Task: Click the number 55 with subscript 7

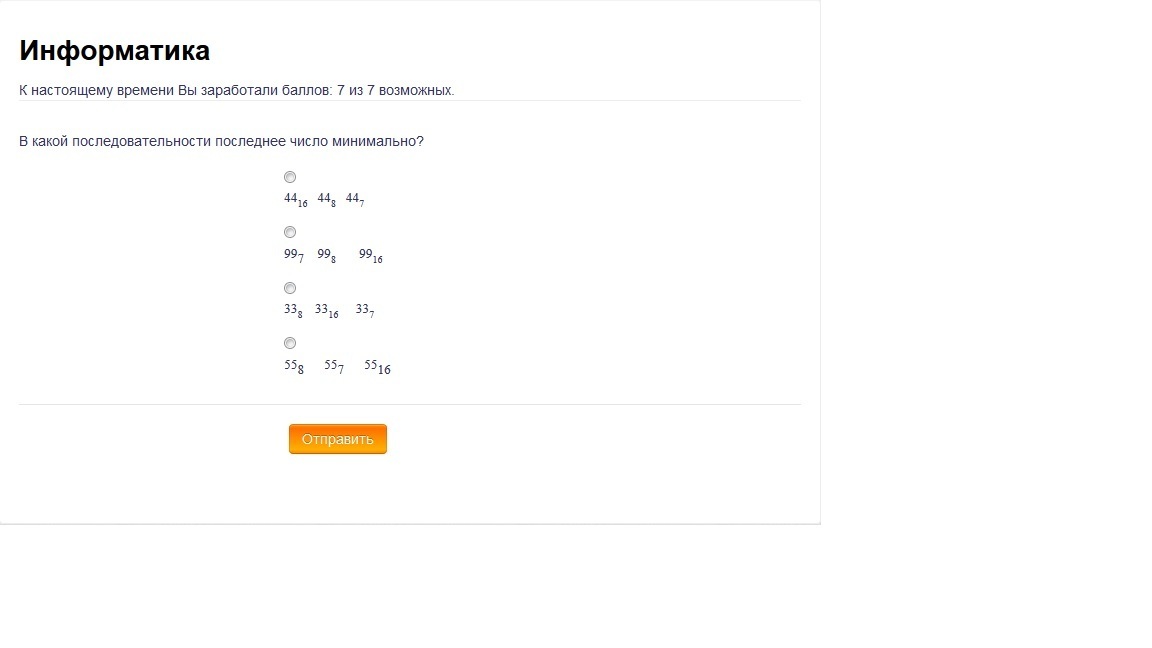Action: tap(334, 367)
